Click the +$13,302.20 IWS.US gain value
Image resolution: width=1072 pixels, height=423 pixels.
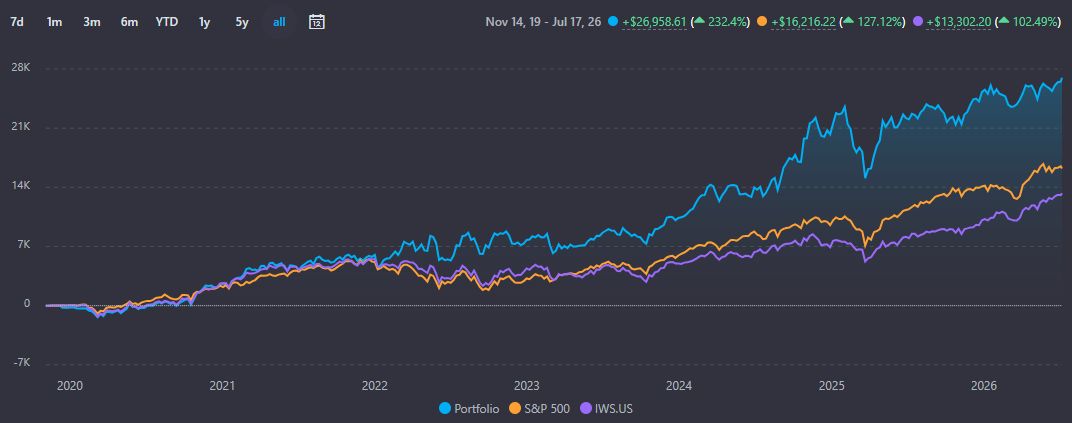(959, 22)
